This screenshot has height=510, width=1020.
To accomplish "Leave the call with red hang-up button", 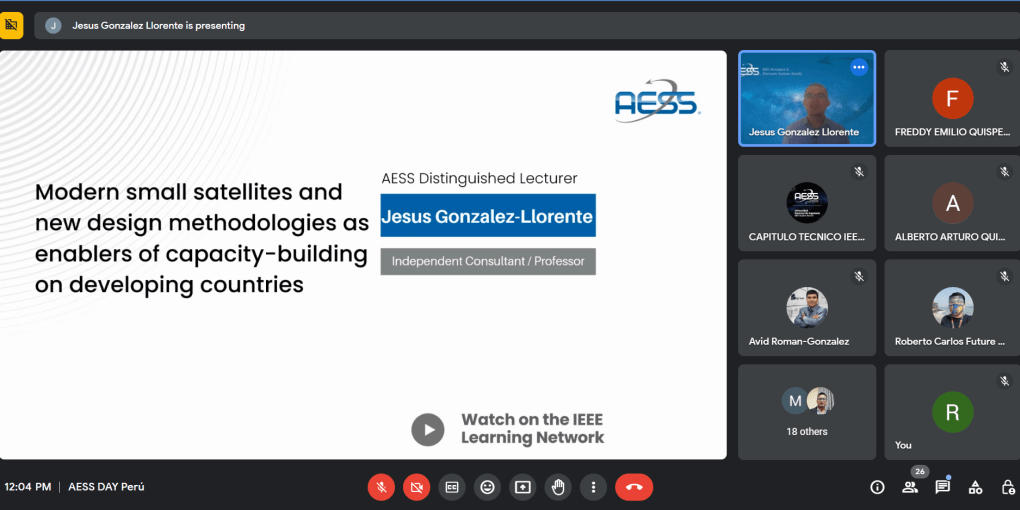I will pos(634,487).
